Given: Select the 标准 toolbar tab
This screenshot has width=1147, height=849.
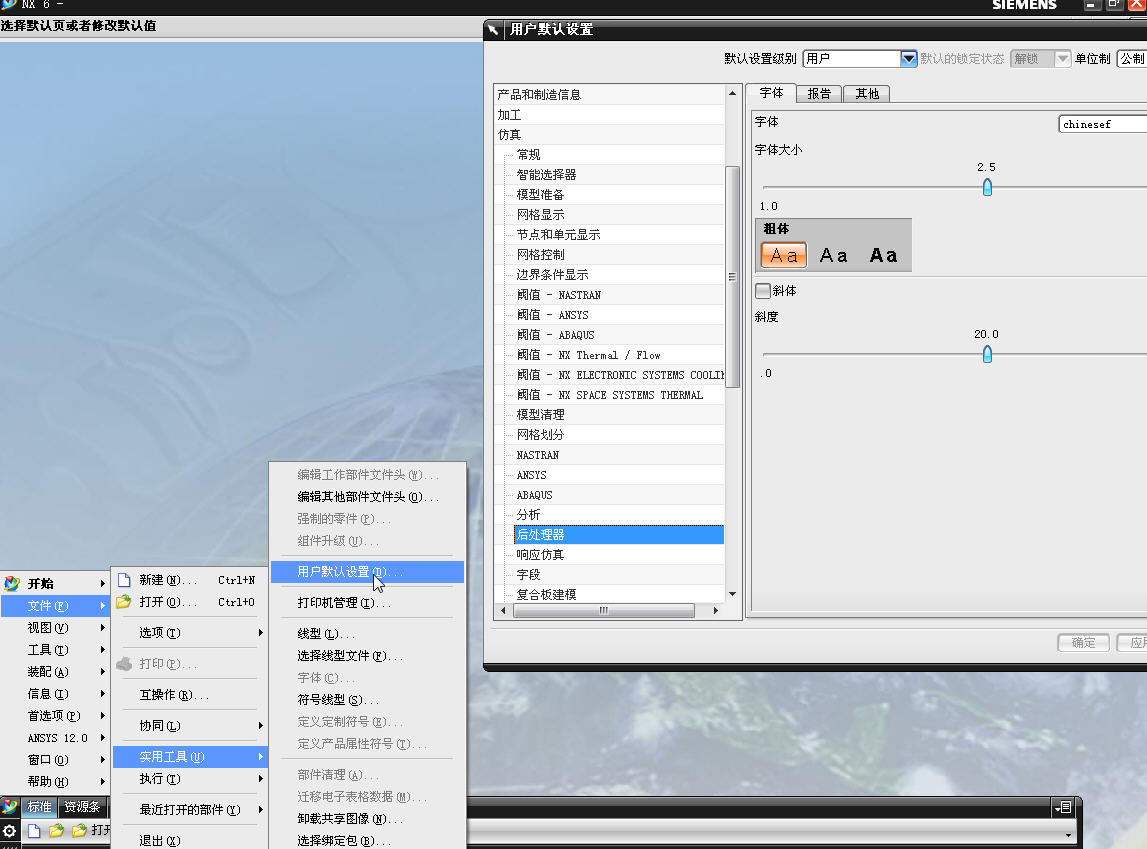Looking at the screenshot, I should 40,807.
